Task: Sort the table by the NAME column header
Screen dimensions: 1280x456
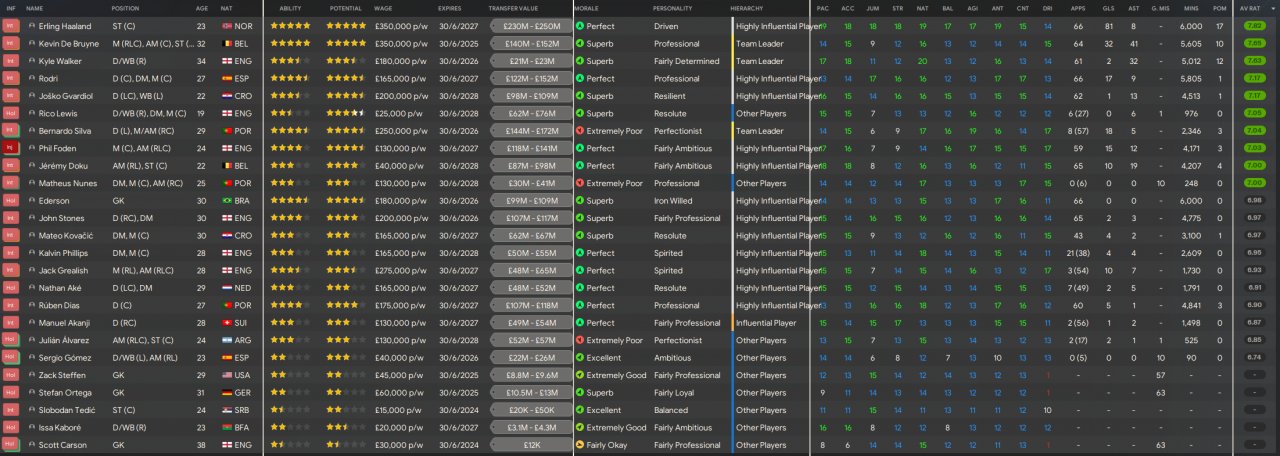Action: pos(35,8)
